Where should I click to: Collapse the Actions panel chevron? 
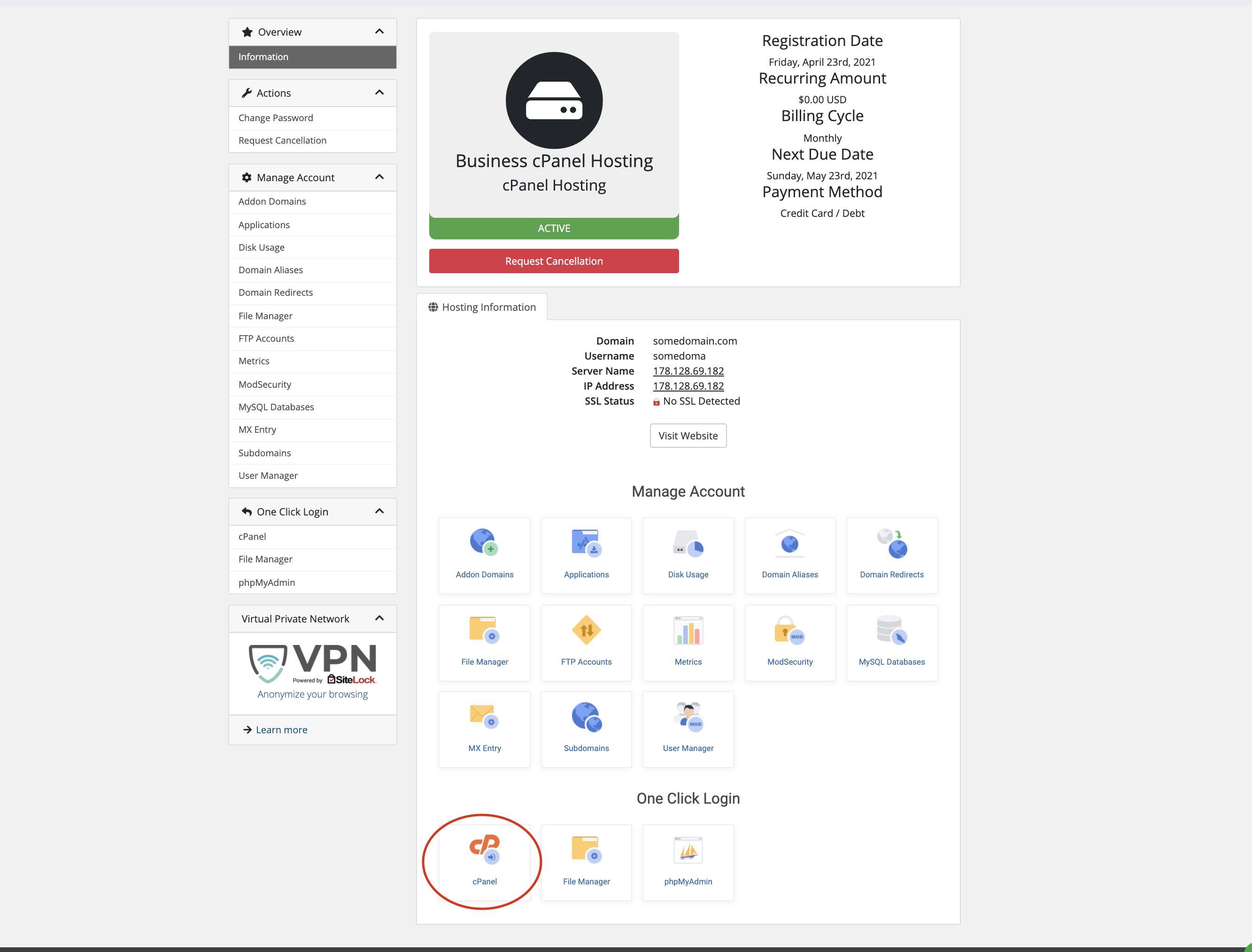click(379, 92)
